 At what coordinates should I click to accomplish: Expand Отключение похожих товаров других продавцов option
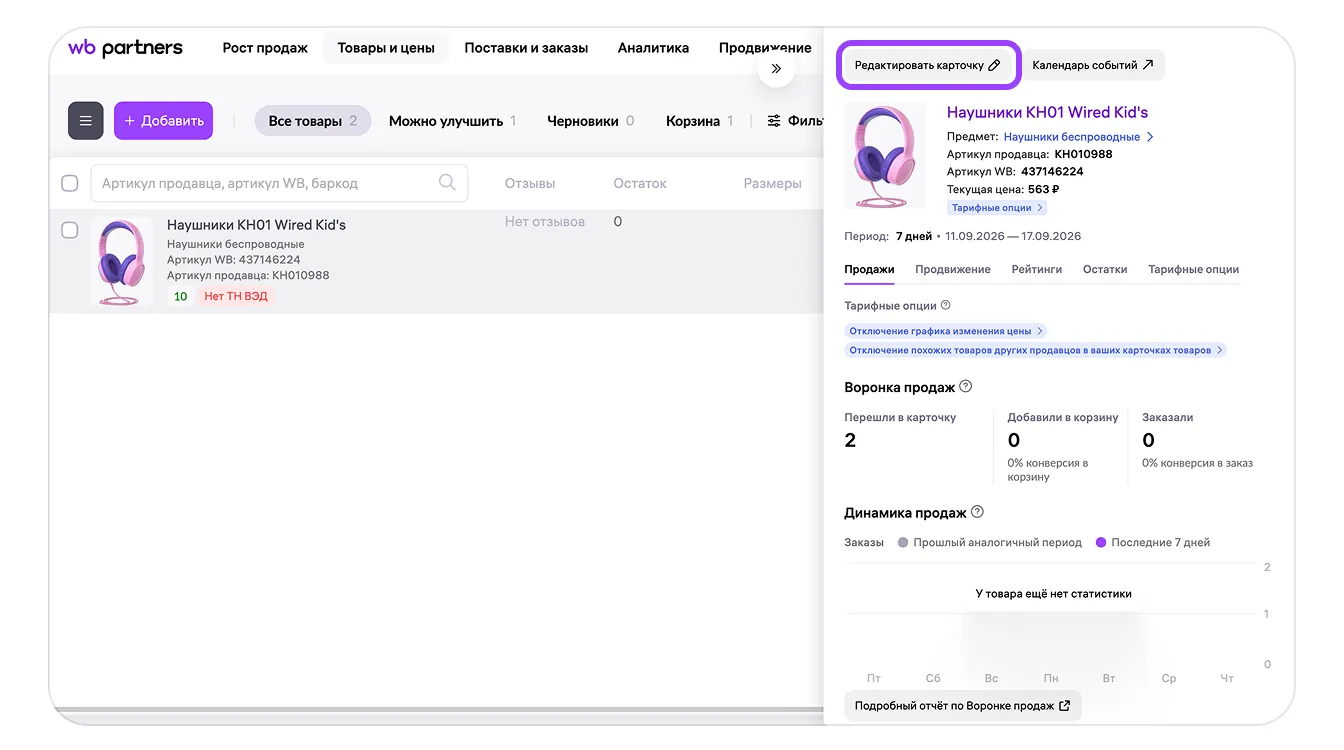point(1035,350)
